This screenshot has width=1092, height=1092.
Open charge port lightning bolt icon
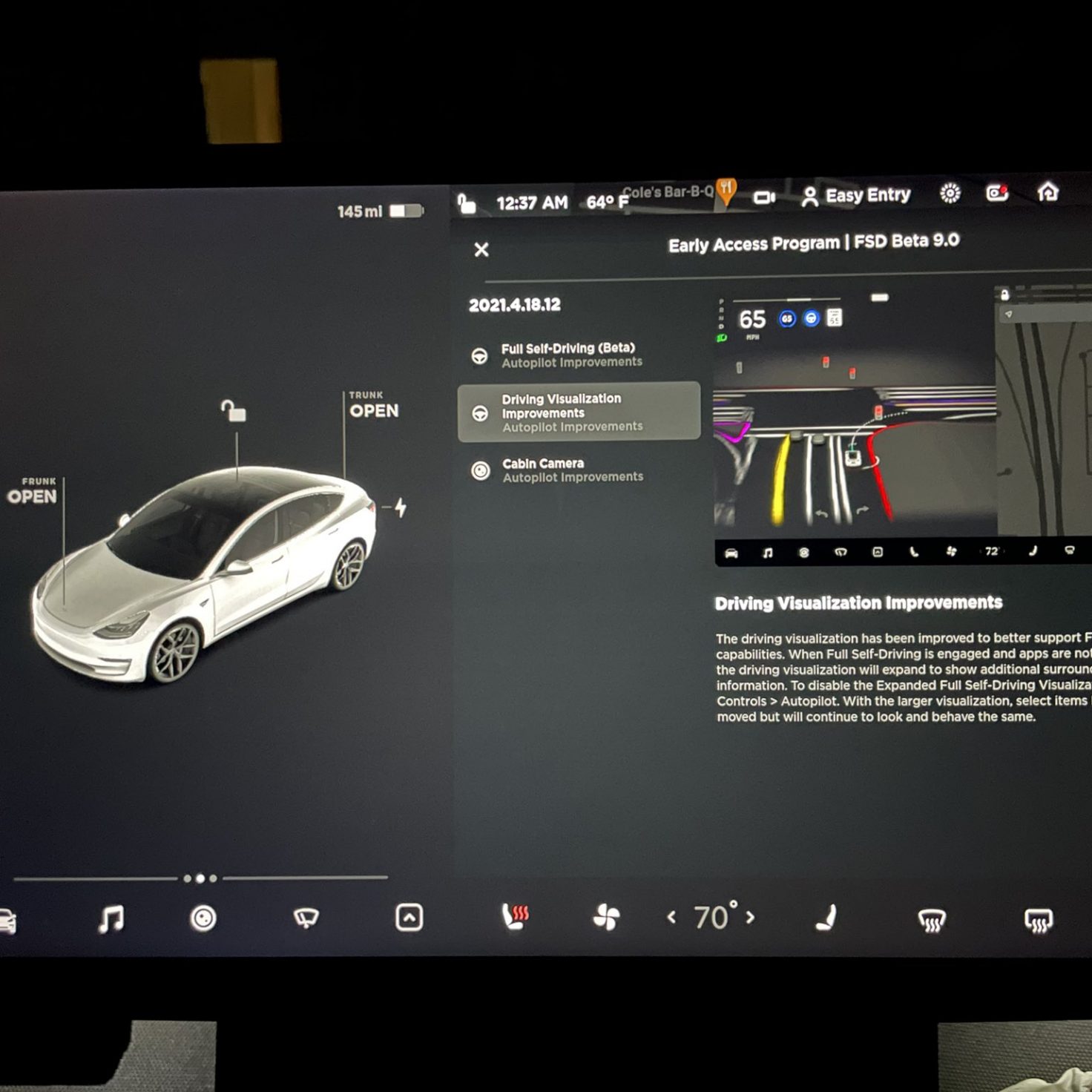(400, 507)
